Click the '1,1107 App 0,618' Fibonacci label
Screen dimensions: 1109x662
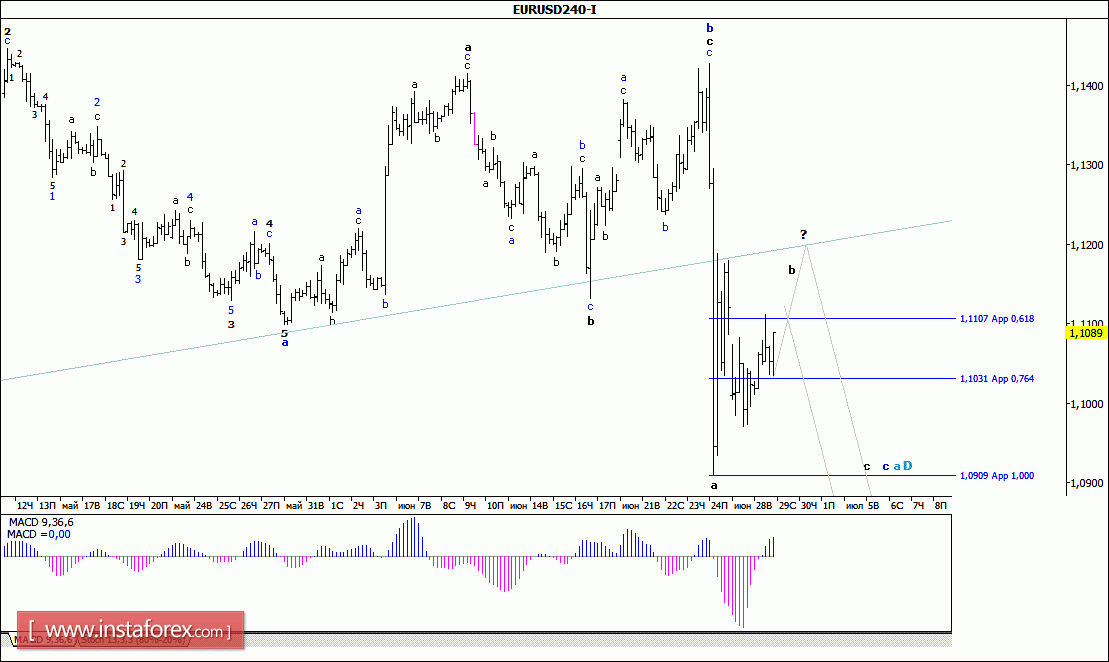click(x=997, y=319)
